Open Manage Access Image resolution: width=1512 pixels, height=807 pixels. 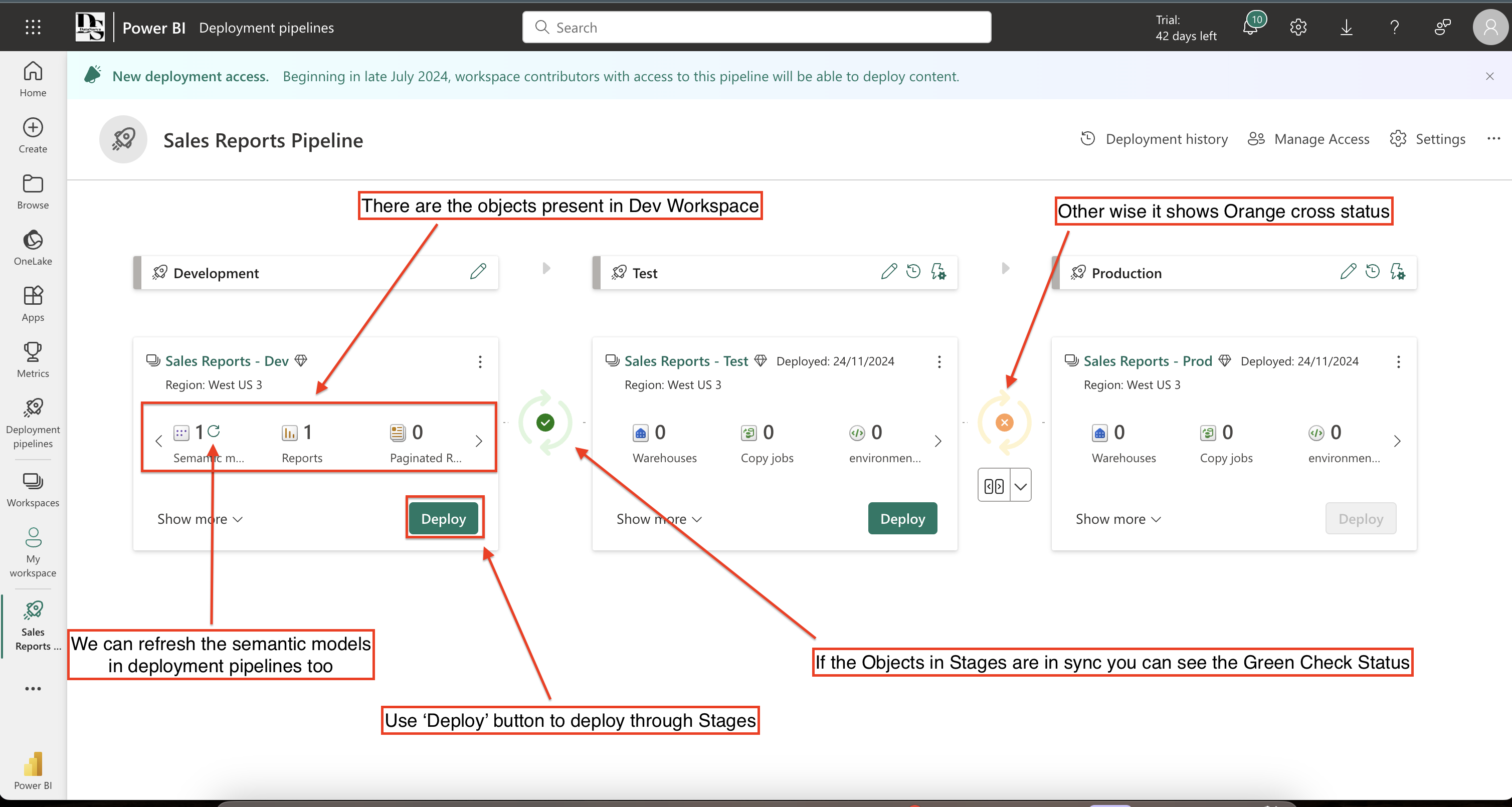pos(1308,139)
